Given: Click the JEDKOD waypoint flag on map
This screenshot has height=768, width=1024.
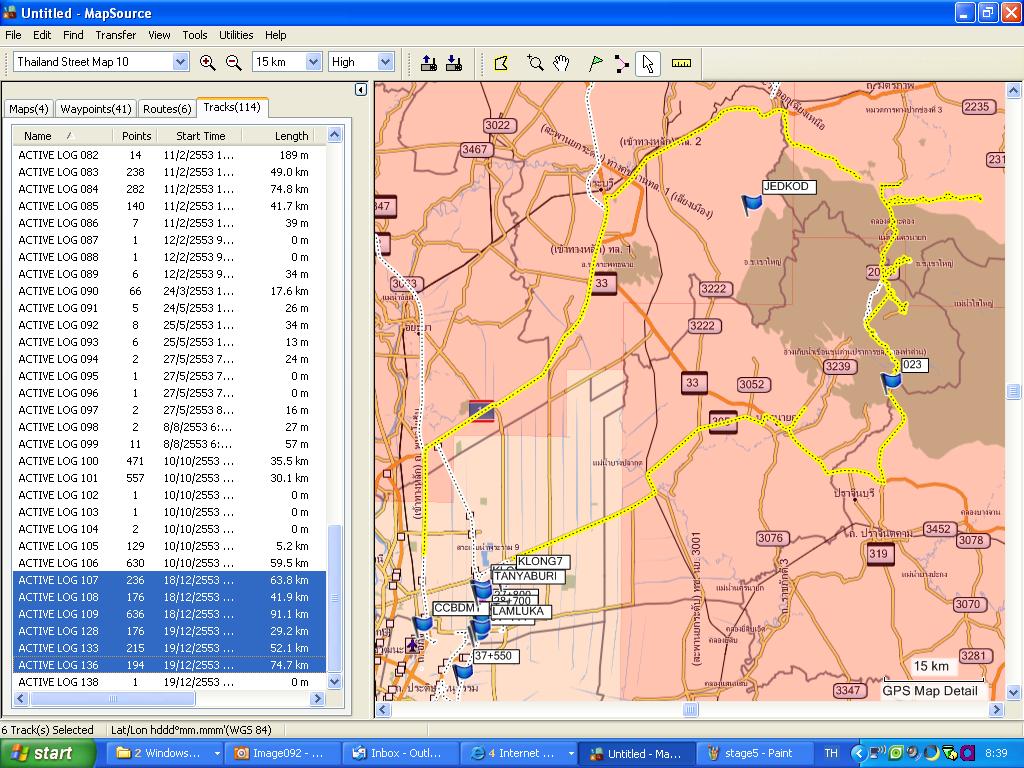Looking at the screenshot, I should [x=752, y=204].
